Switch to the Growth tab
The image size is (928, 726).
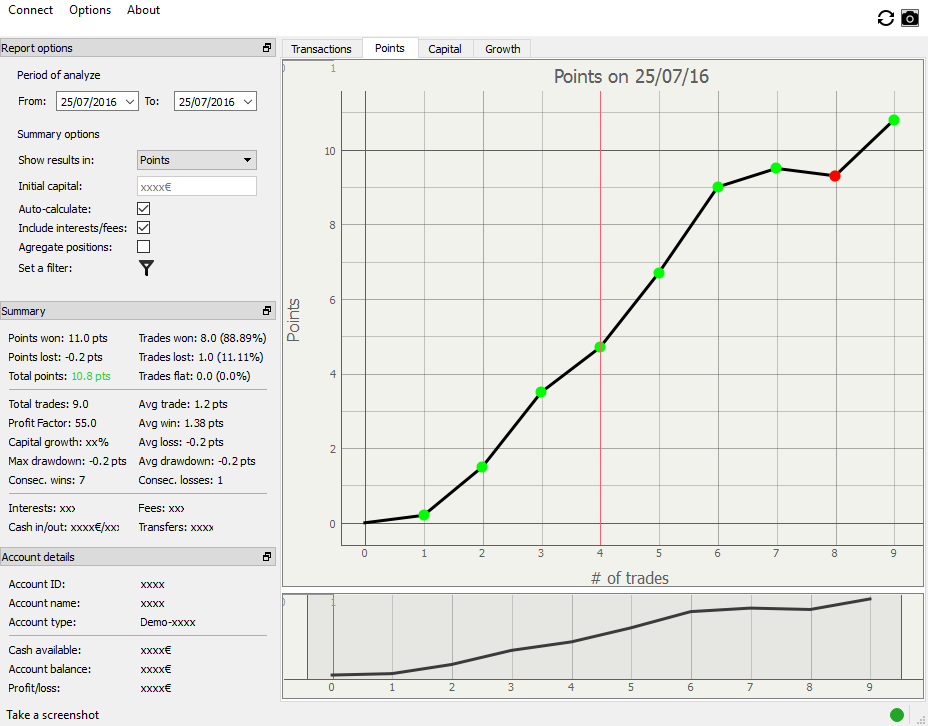[502, 49]
